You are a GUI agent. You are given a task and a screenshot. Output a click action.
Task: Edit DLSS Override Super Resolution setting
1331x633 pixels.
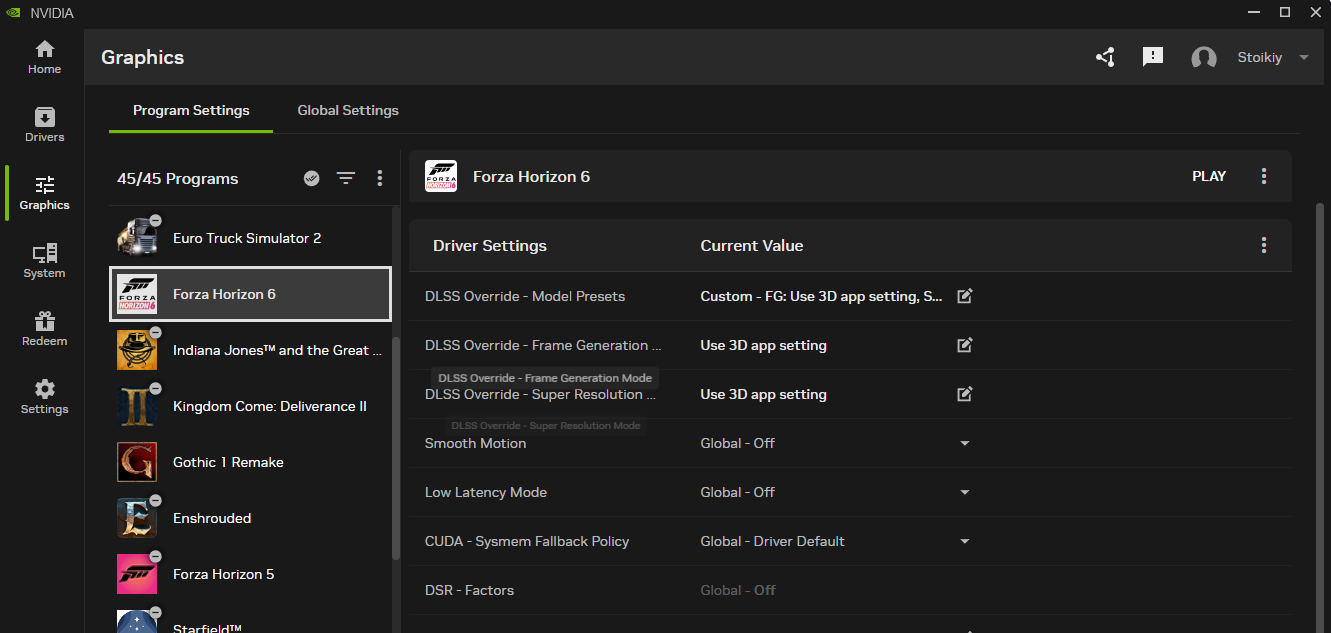965,394
